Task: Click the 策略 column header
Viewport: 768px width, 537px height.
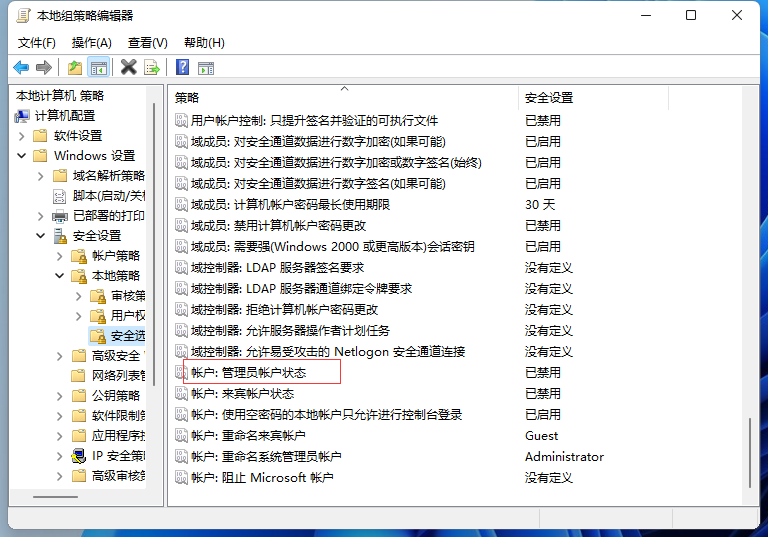Action: click(188, 97)
